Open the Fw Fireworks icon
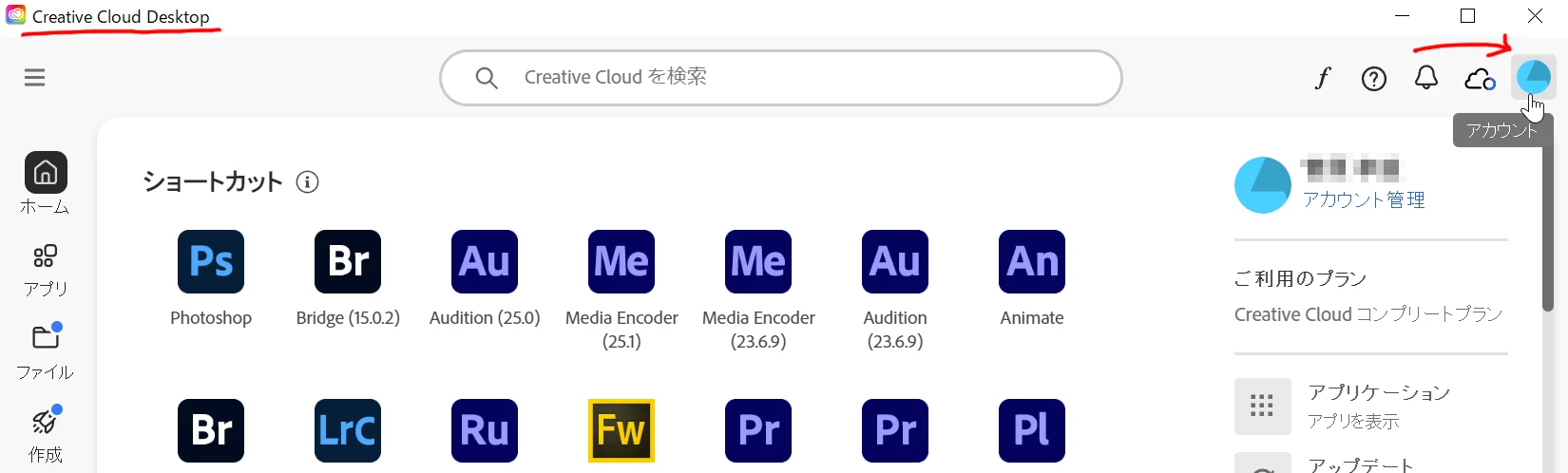1568x473 pixels. coord(621,430)
